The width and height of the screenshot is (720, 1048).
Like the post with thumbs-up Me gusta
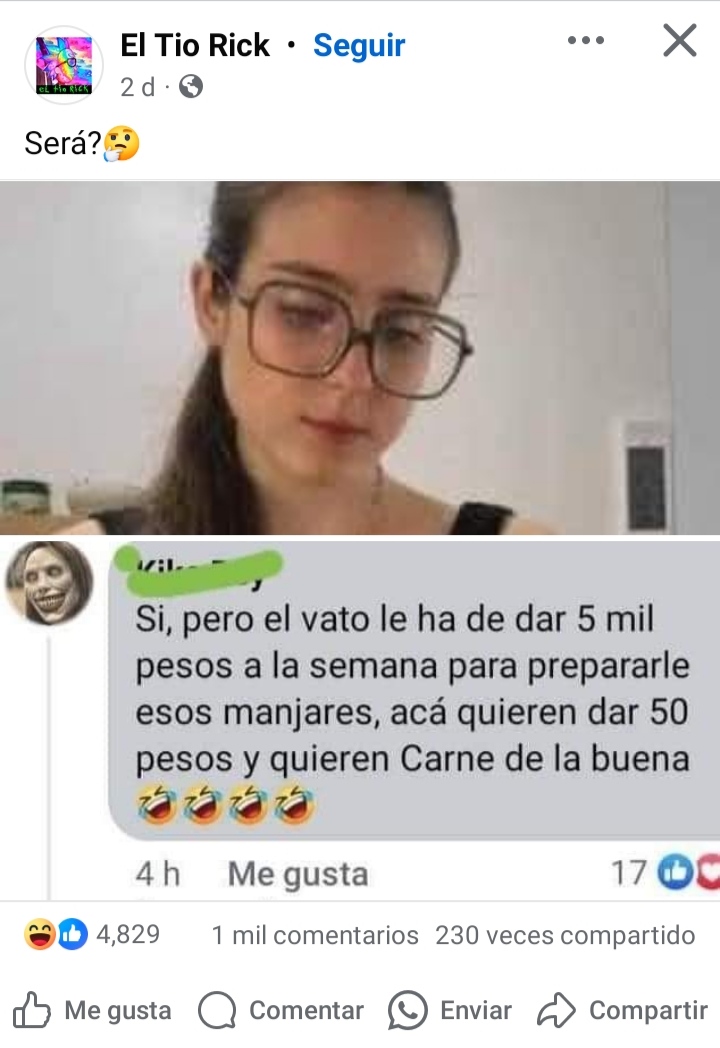click(x=92, y=1010)
